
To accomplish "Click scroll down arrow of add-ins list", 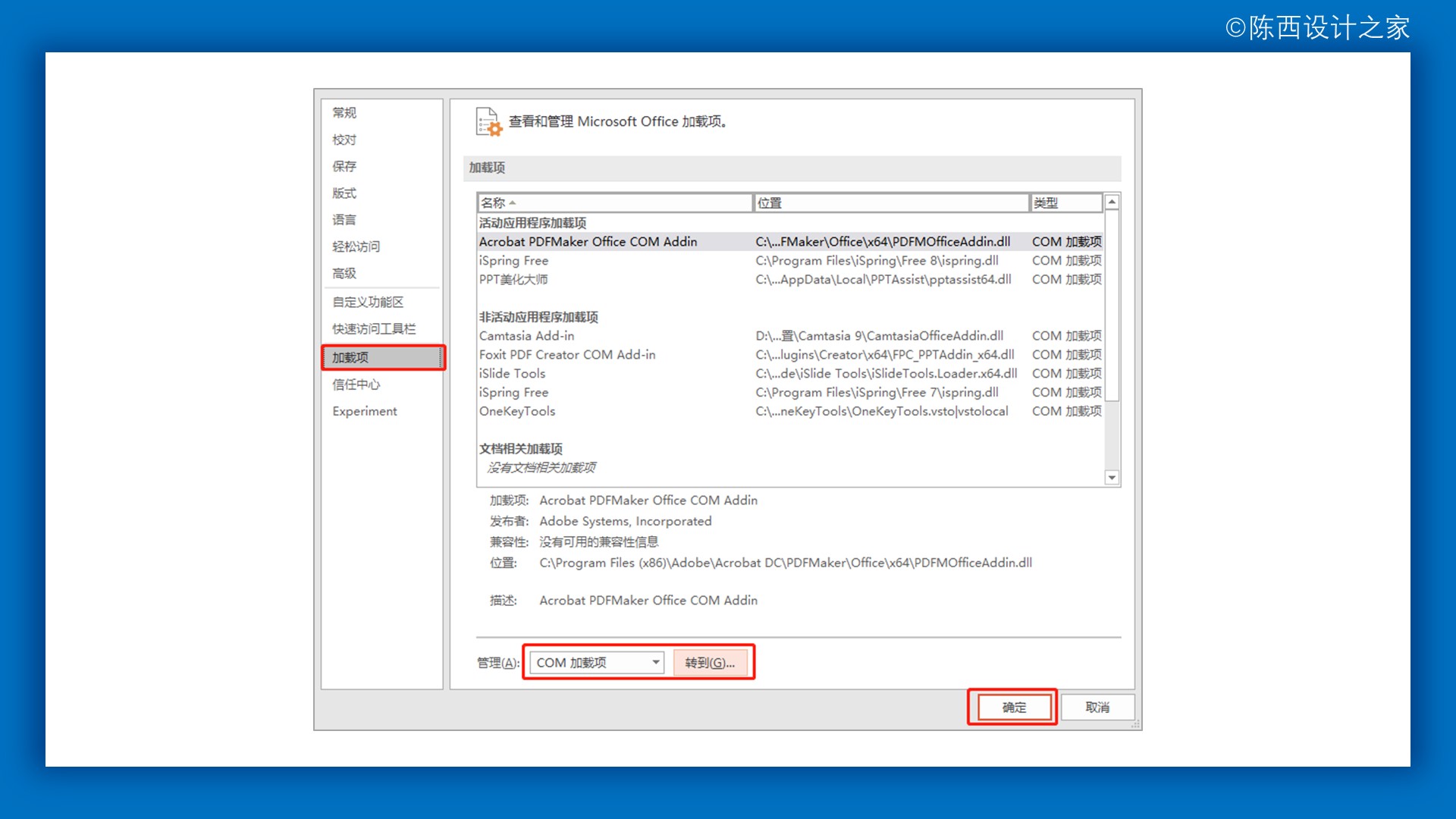I will [x=1112, y=478].
